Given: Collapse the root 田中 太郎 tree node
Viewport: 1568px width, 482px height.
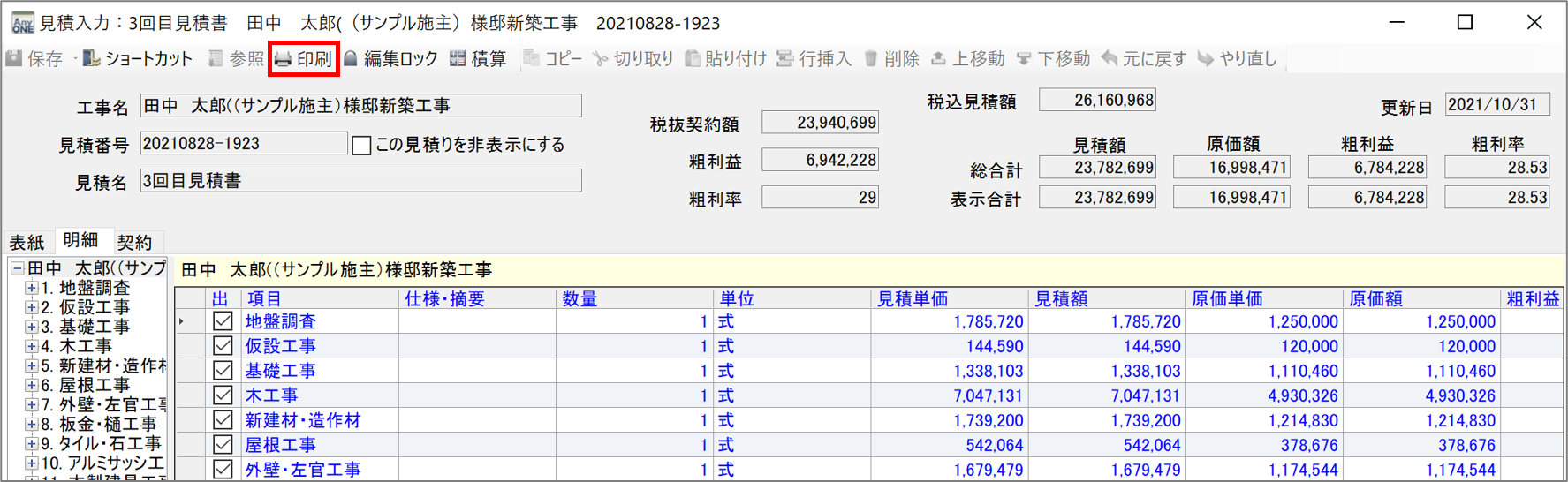Looking at the screenshot, I should tap(17, 268).
